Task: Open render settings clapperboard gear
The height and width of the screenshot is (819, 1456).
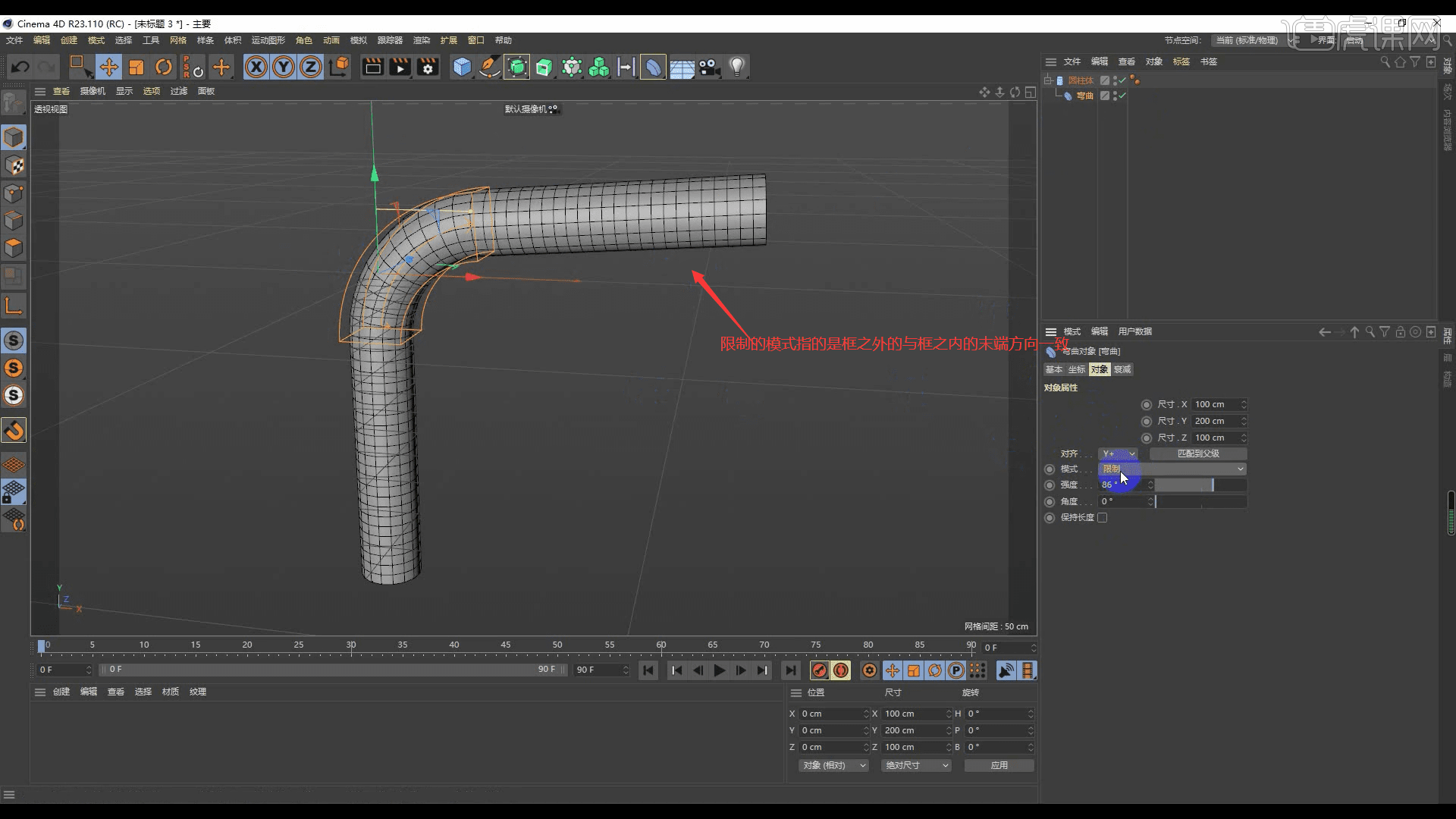Action: (x=428, y=67)
